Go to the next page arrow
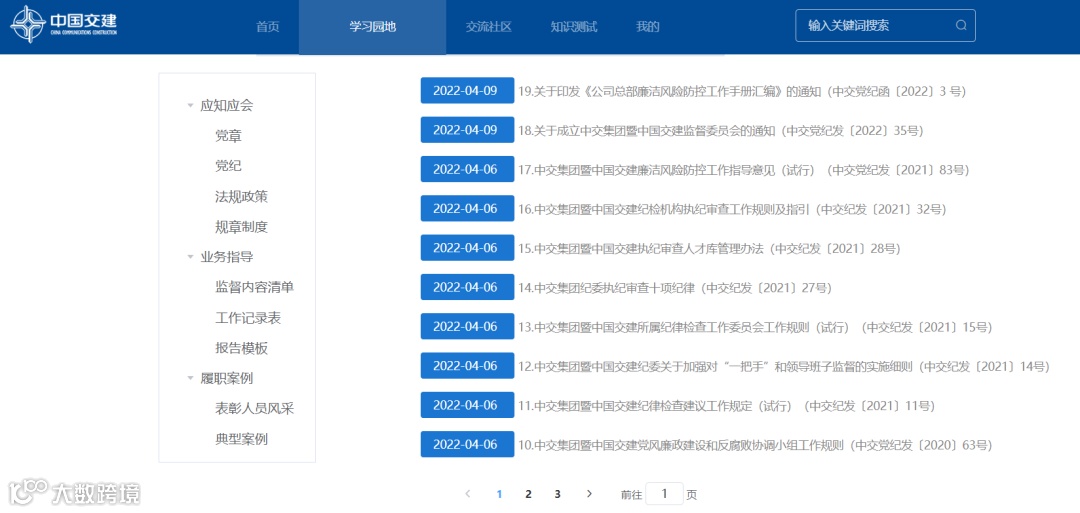1080x513 pixels. (x=589, y=494)
